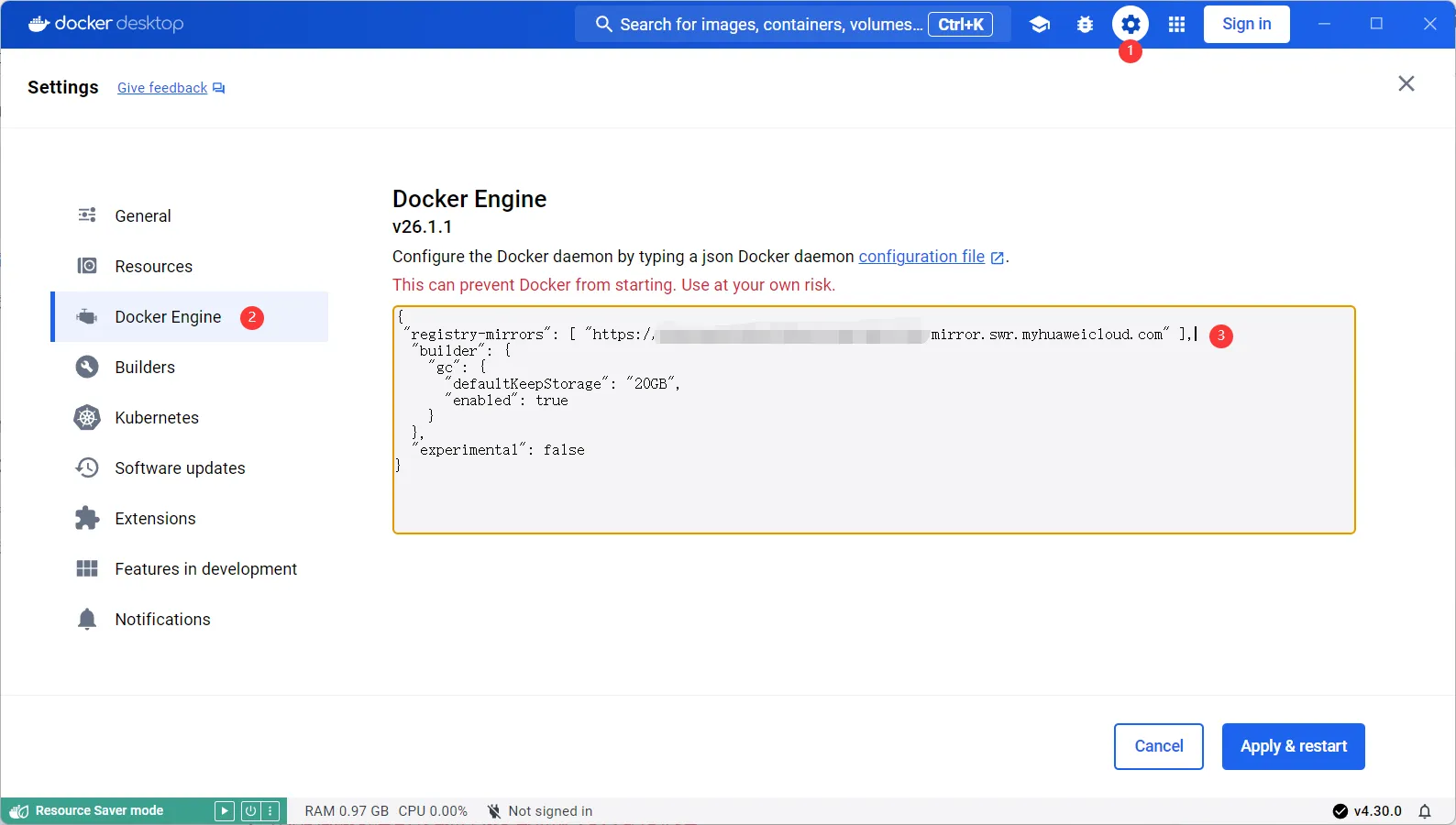The width and height of the screenshot is (1456, 825).
Task: Open the Troubleshoot bug icon
Action: click(x=1085, y=25)
